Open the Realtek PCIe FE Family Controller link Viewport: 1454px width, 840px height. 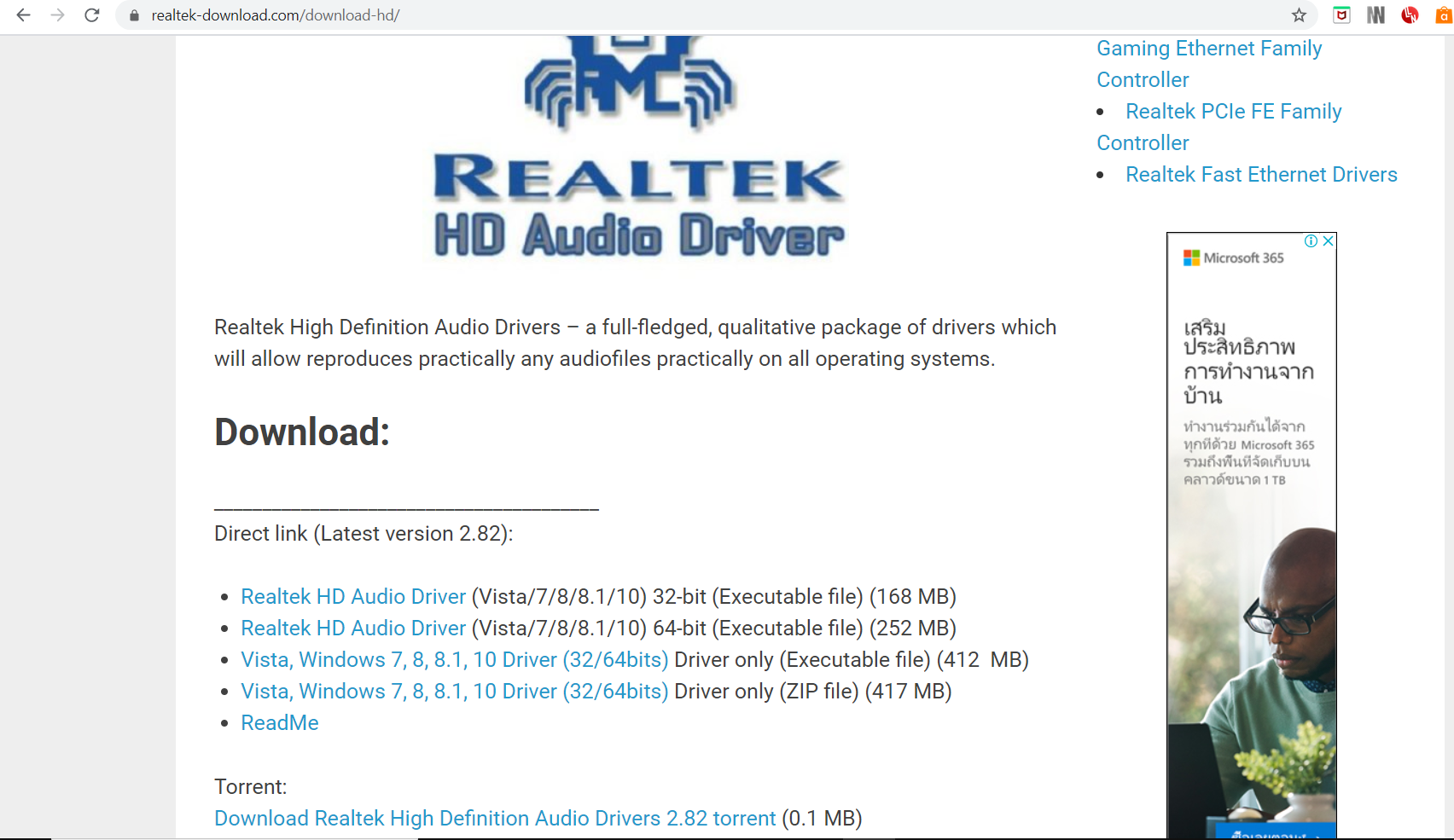(1219, 127)
